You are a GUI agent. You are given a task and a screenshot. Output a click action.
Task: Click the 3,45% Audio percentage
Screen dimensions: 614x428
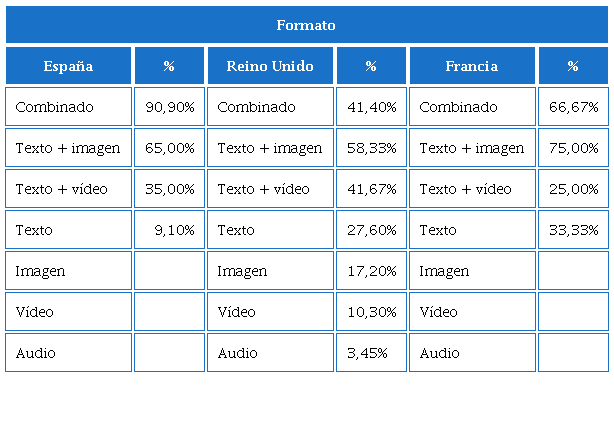(x=371, y=353)
